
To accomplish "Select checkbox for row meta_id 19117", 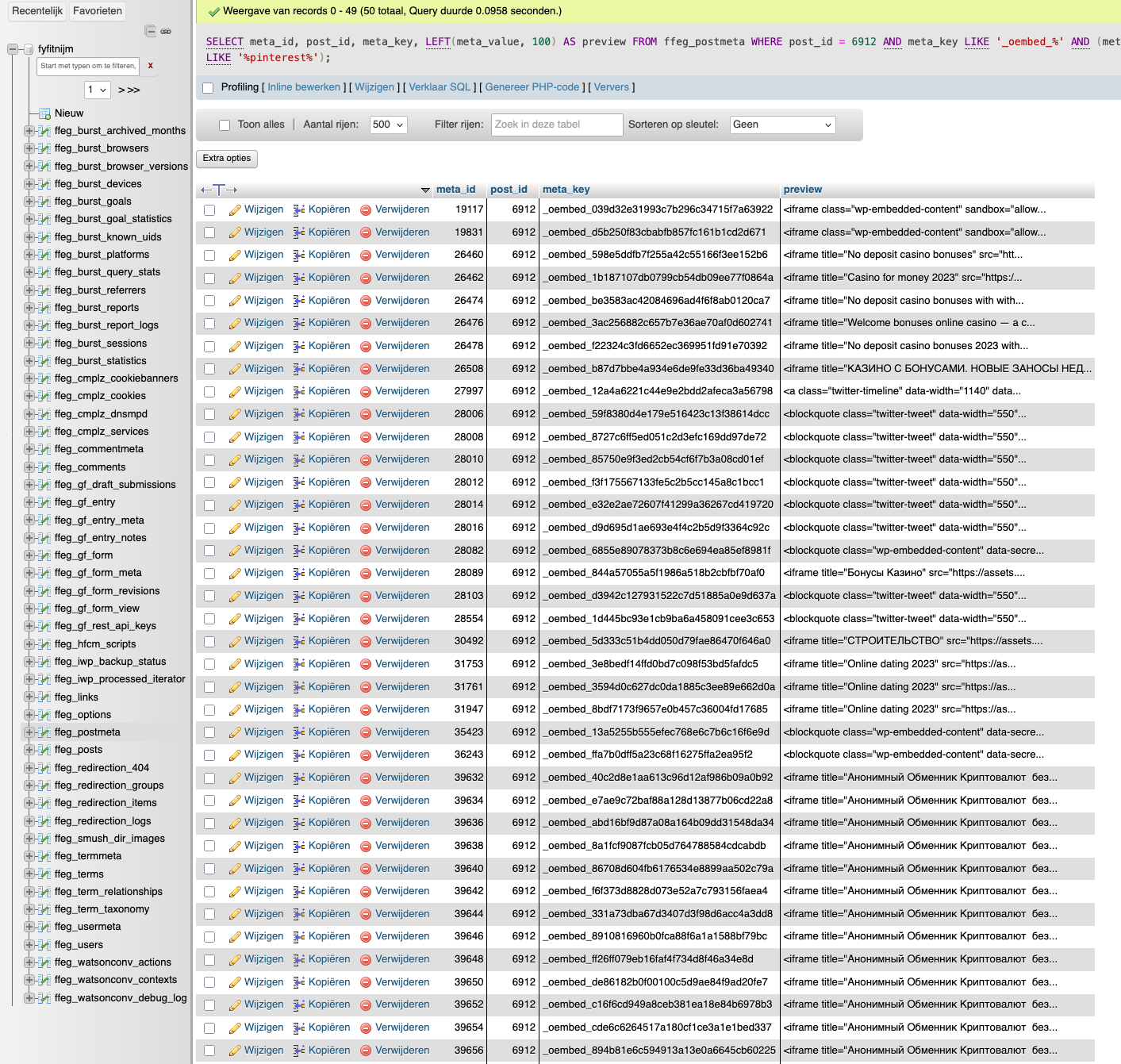I will click(209, 210).
